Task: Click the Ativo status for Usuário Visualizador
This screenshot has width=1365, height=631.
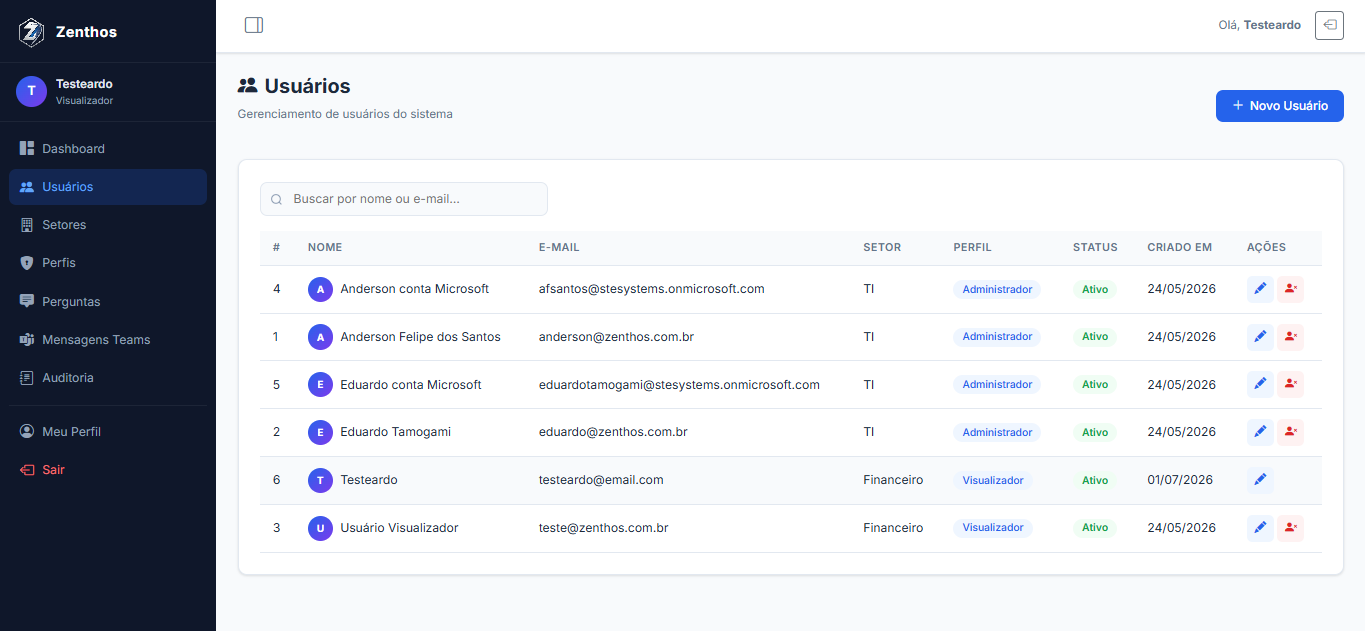Action: point(1095,528)
